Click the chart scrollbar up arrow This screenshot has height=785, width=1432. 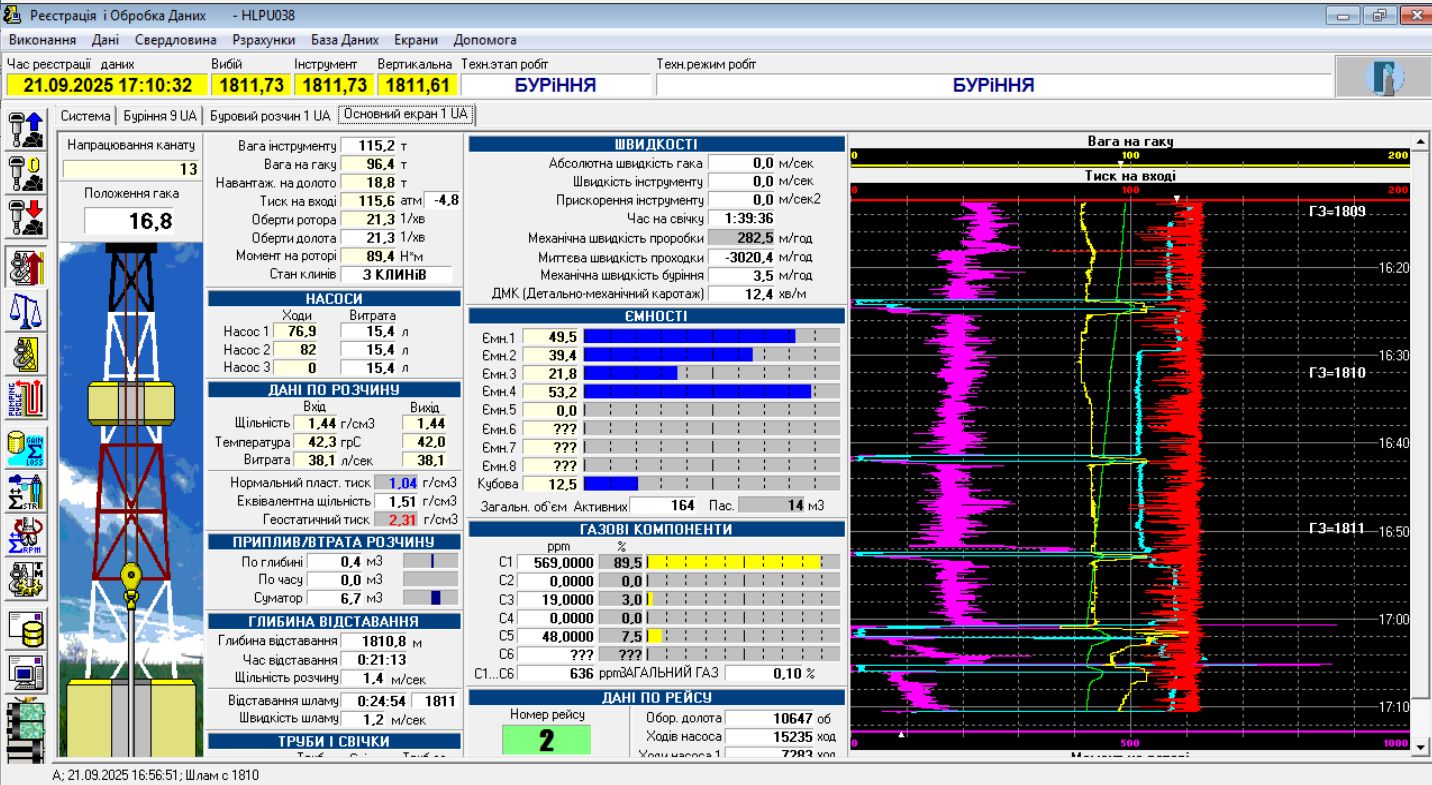coord(1420,140)
